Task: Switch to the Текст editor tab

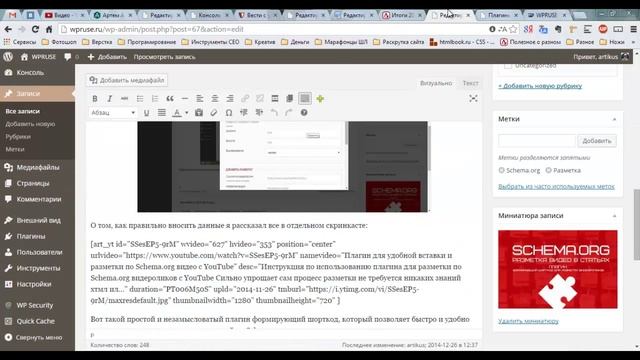Action: 470,83
